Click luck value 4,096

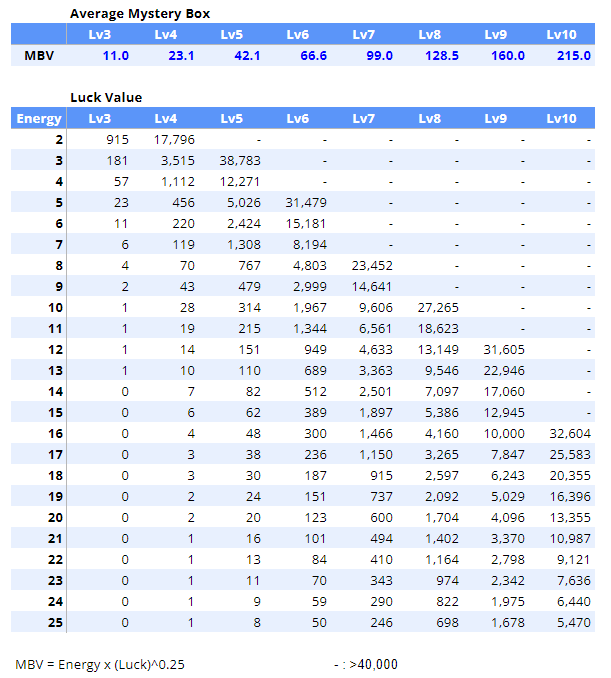508,518
